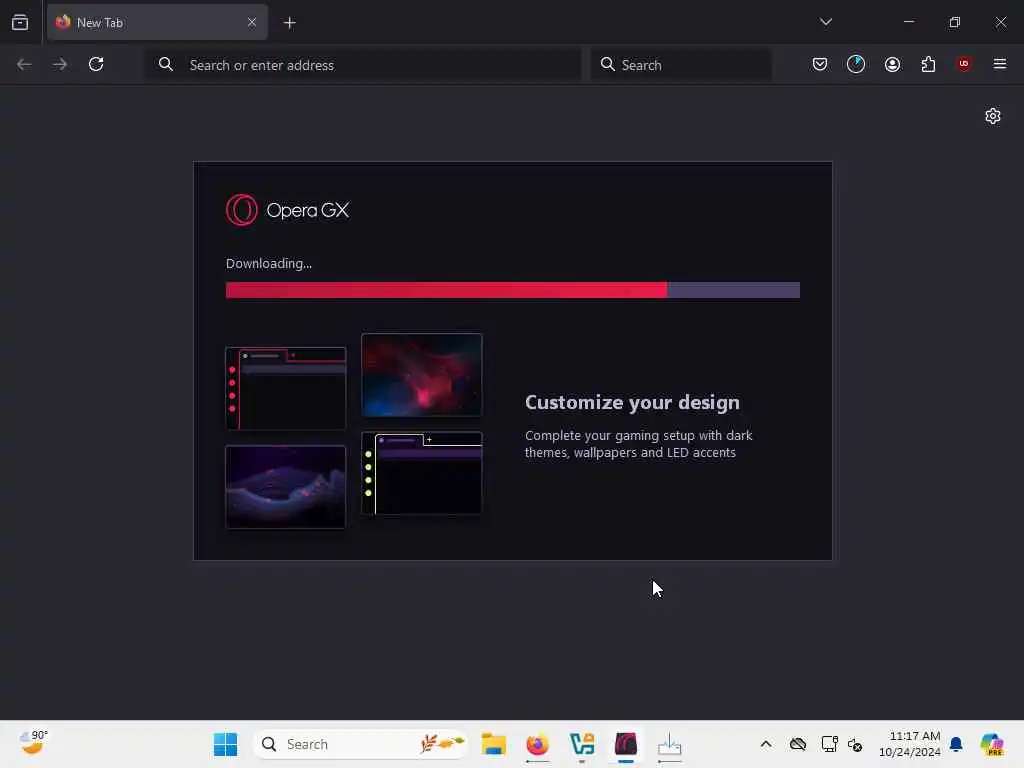Click the display network tray icon

pos(829,744)
